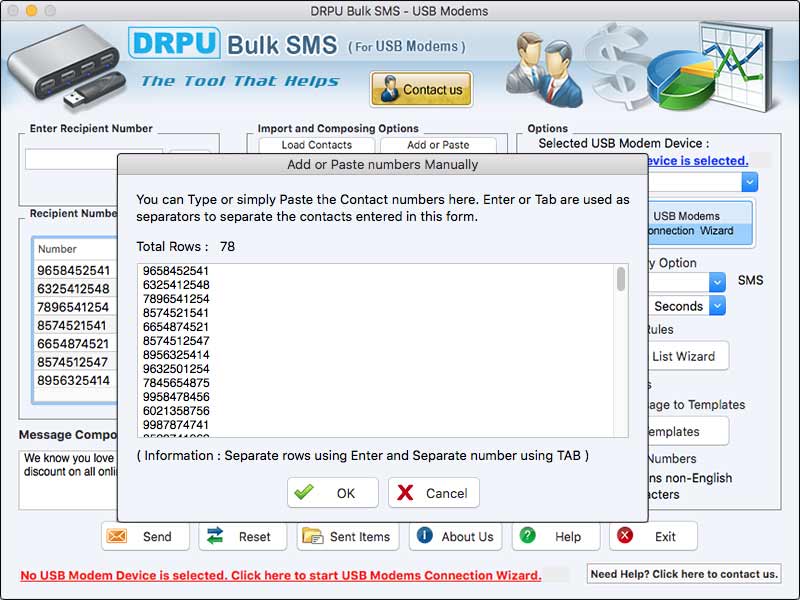Image resolution: width=800 pixels, height=600 pixels.
Task: Click the Help question mark icon
Action: [525, 537]
